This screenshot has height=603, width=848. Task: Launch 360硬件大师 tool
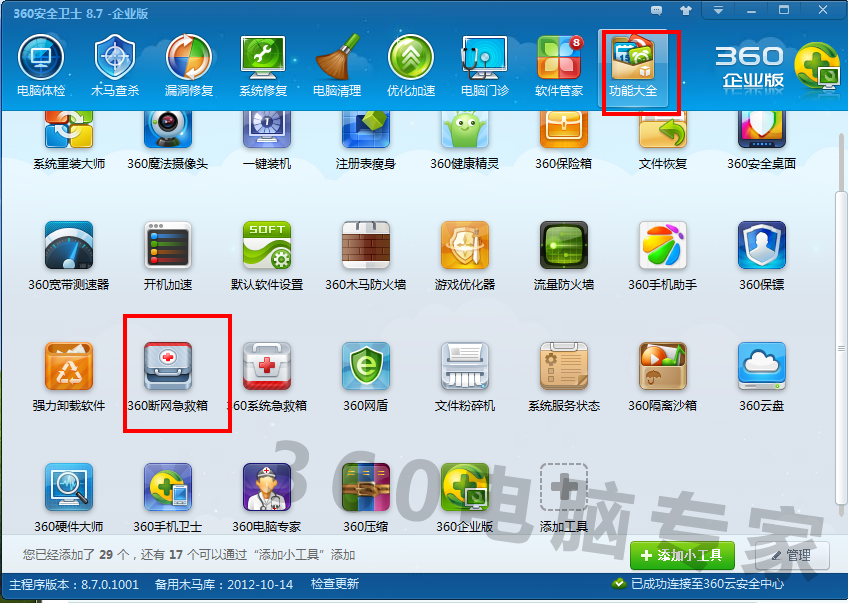(x=69, y=488)
